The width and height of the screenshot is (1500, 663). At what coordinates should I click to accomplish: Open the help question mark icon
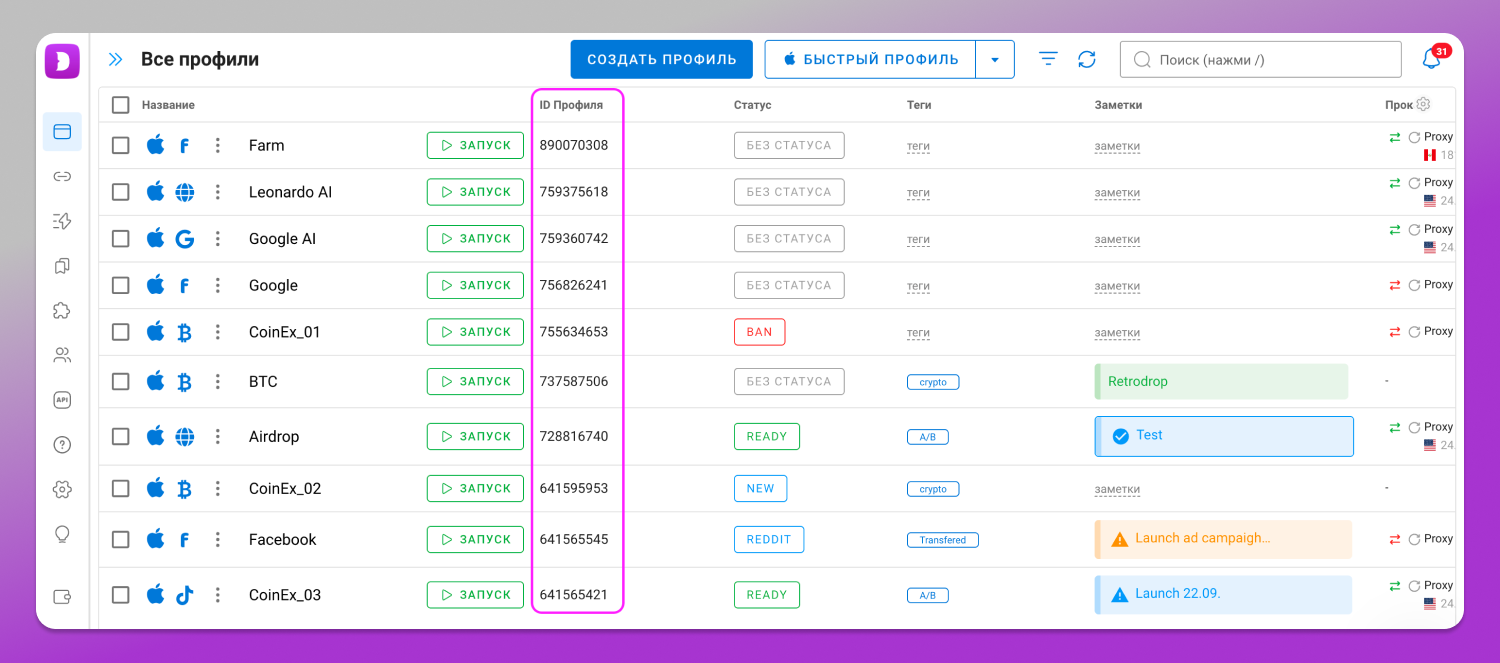point(62,445)
